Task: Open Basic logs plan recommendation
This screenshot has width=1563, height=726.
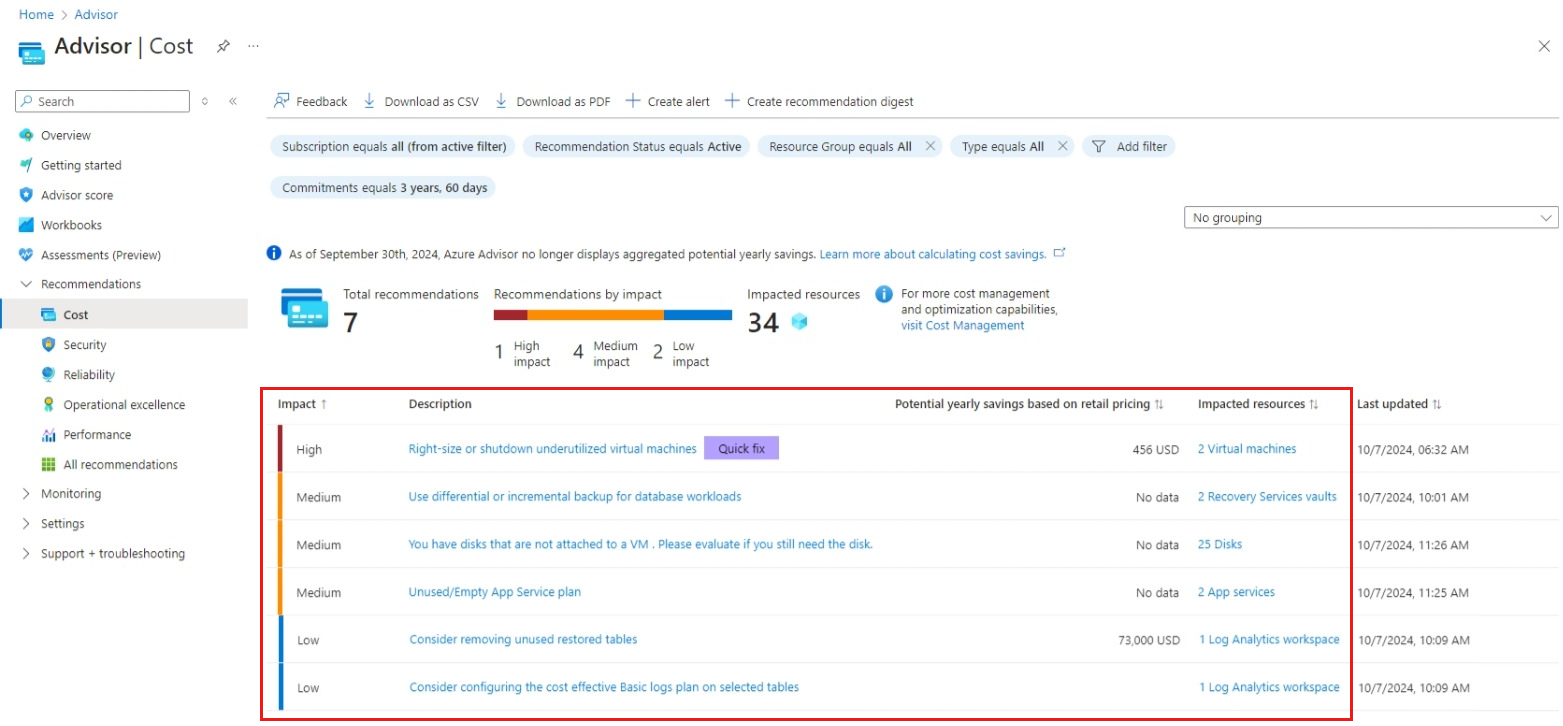Action: tap(604, 687)
